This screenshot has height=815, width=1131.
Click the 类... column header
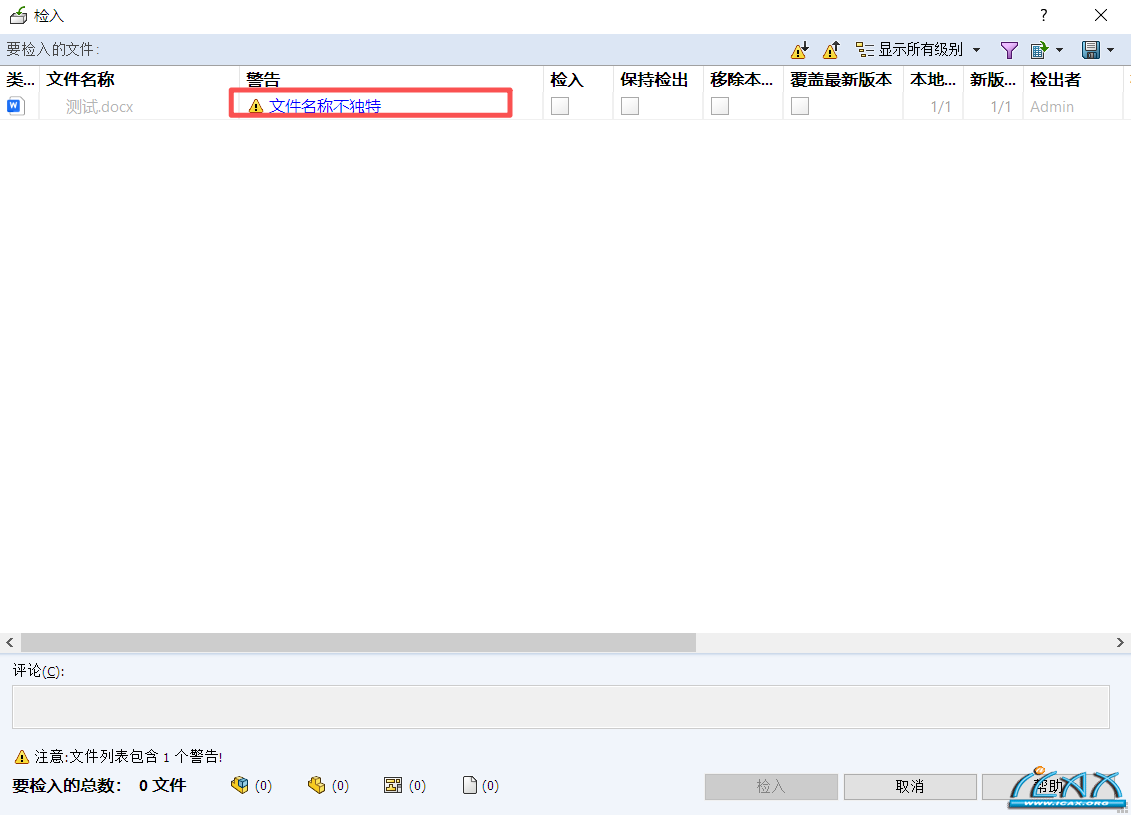(20, 79)
